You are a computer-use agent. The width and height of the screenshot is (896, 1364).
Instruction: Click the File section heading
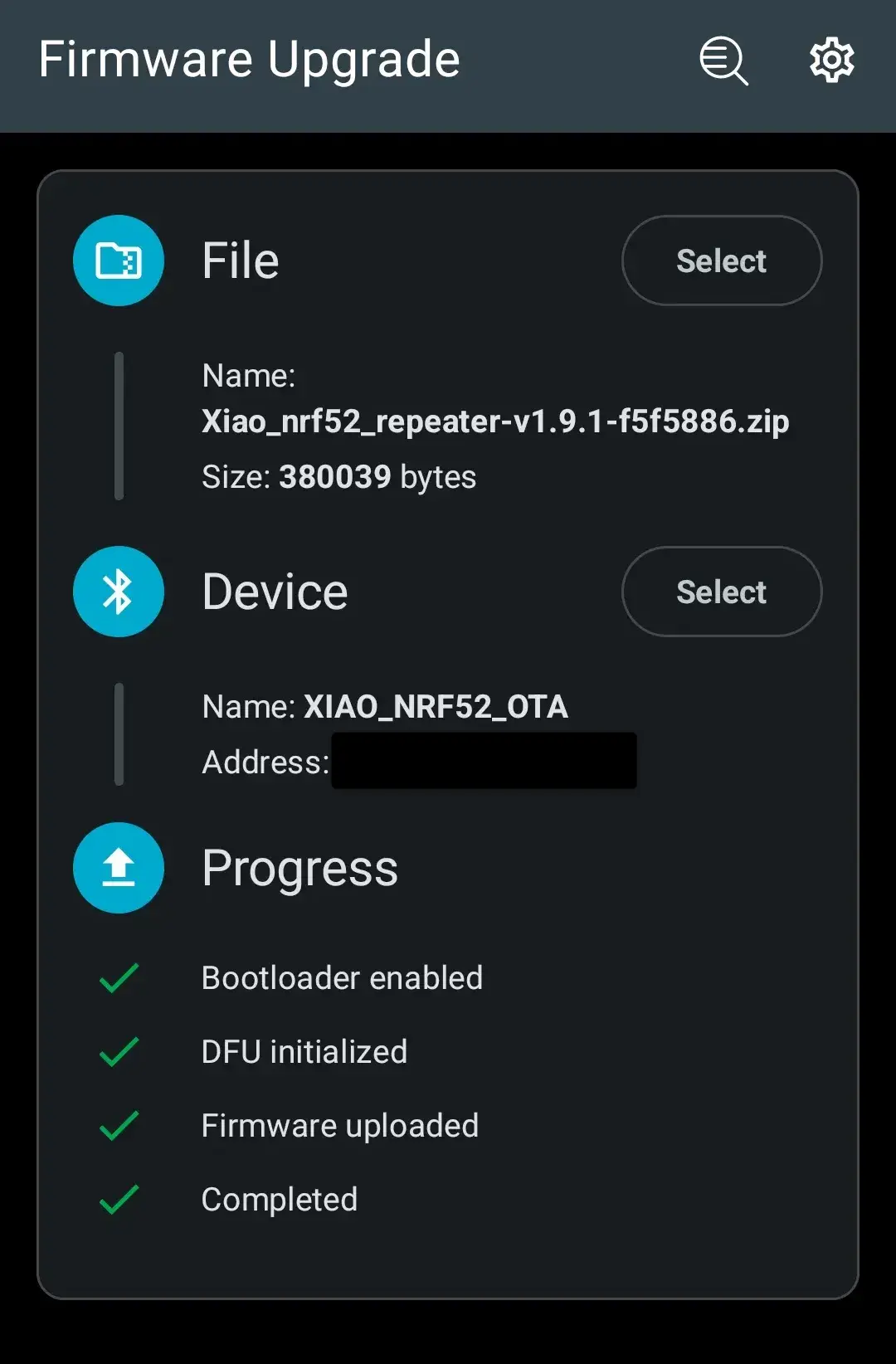click(x=241, y=261)
